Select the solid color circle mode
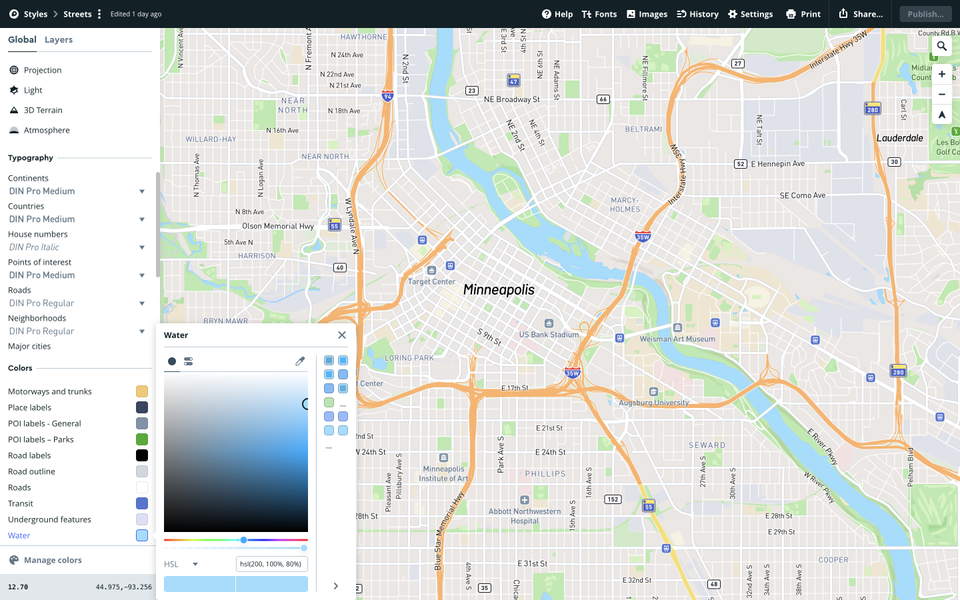The image size is (960, 600). click(172, 361)
